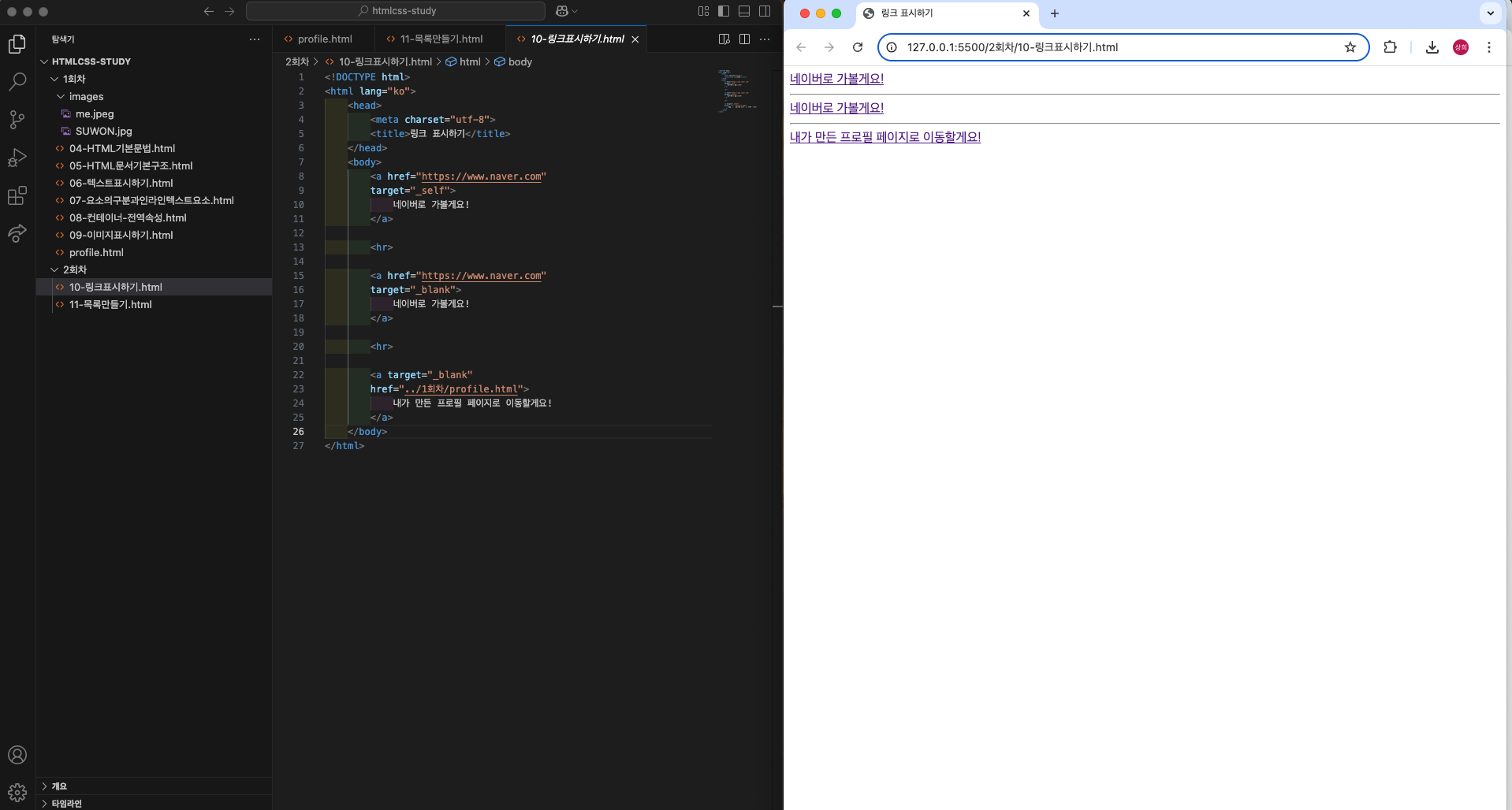Open profile.html in the explorer tree
The image size is (1512, 810).
154,252
